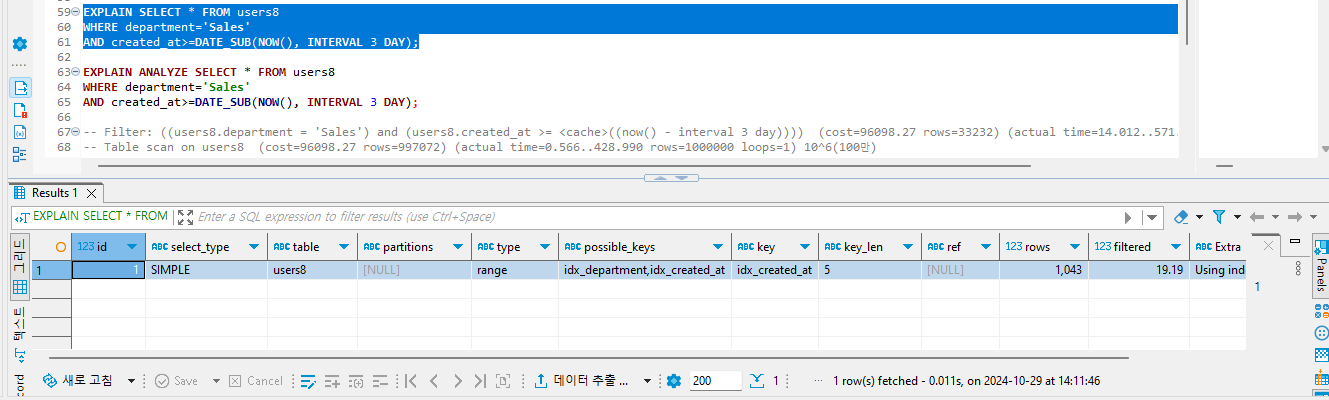Viewport: 1329px width, 400px height.
Task: Collapse query at line 63 fold marker
Action: pyautogui.click(x=76, y=72)
